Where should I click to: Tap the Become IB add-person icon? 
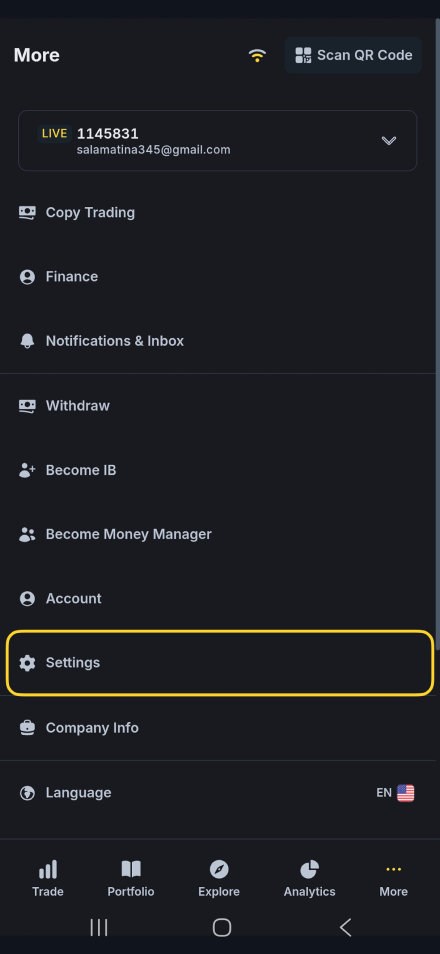pyautogui.click(x=27, y=470)
